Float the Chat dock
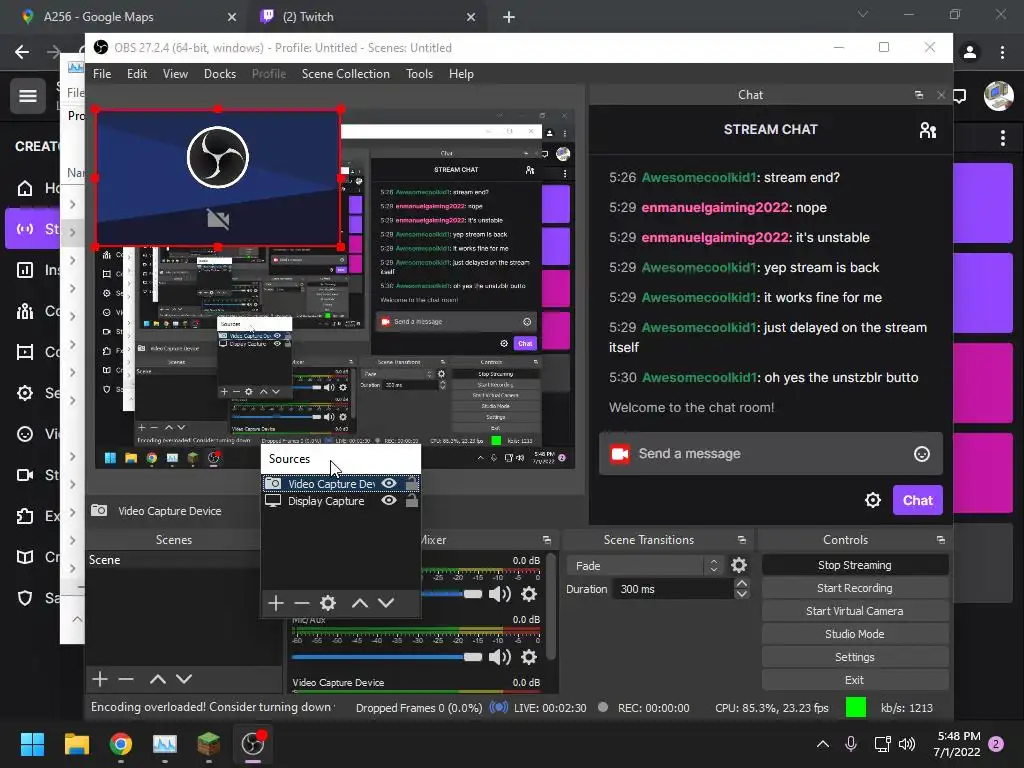1024x768 pixels. click(919, 95)
